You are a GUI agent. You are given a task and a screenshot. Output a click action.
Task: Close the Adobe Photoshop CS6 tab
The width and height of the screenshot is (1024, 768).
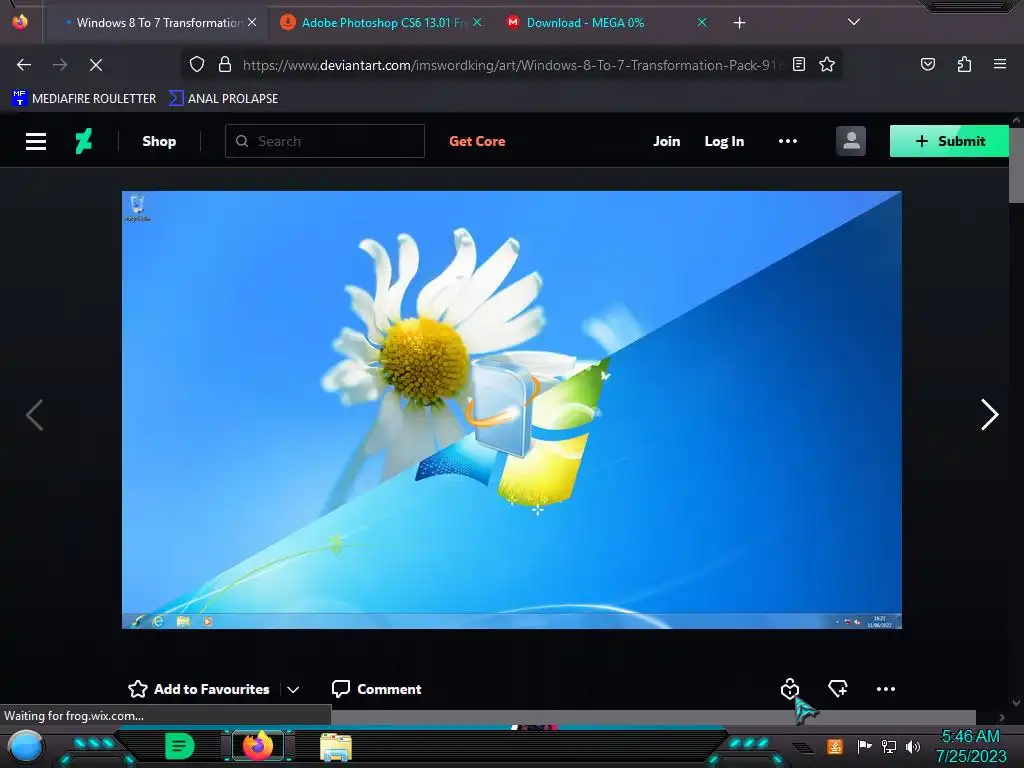(477, 22)
